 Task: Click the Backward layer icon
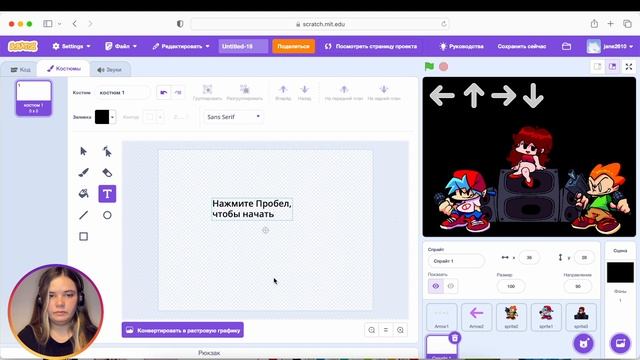(x=304, y=89)
